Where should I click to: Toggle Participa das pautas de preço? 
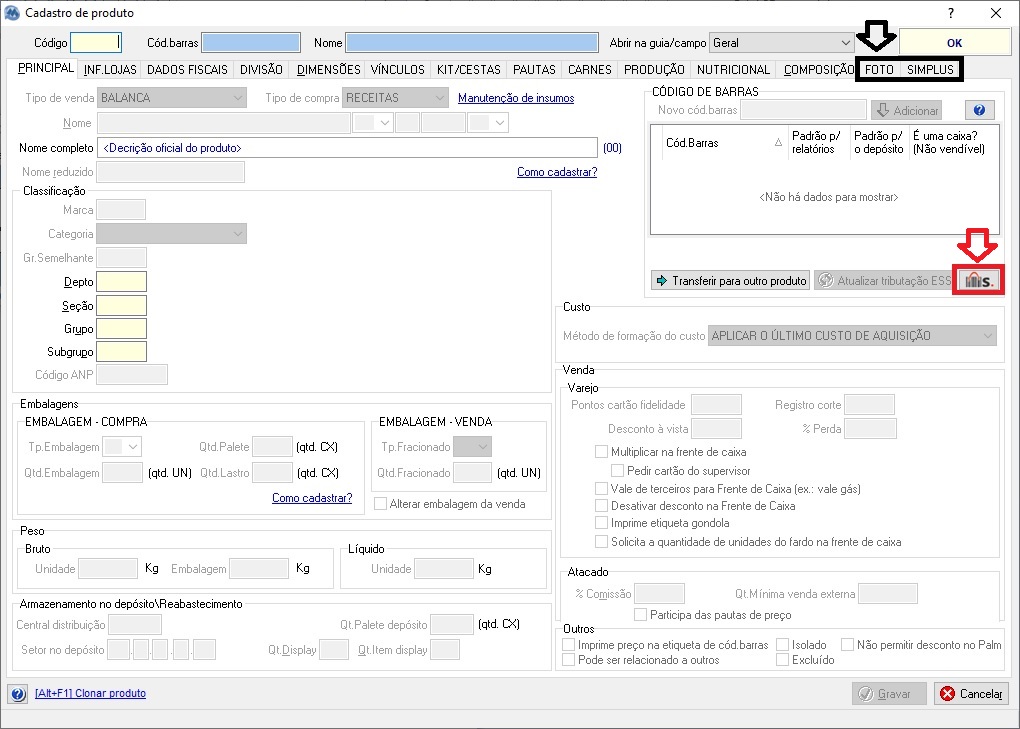click(x=640, y=615)
